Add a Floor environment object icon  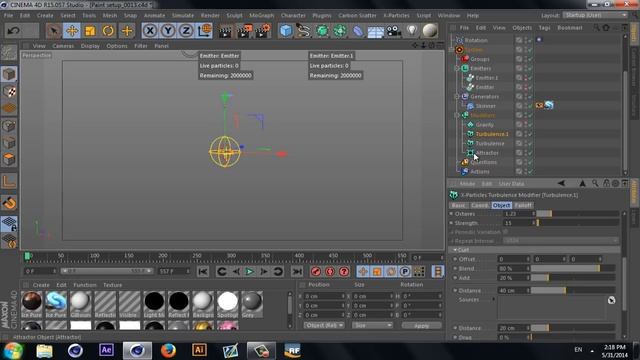pos(376,31)
